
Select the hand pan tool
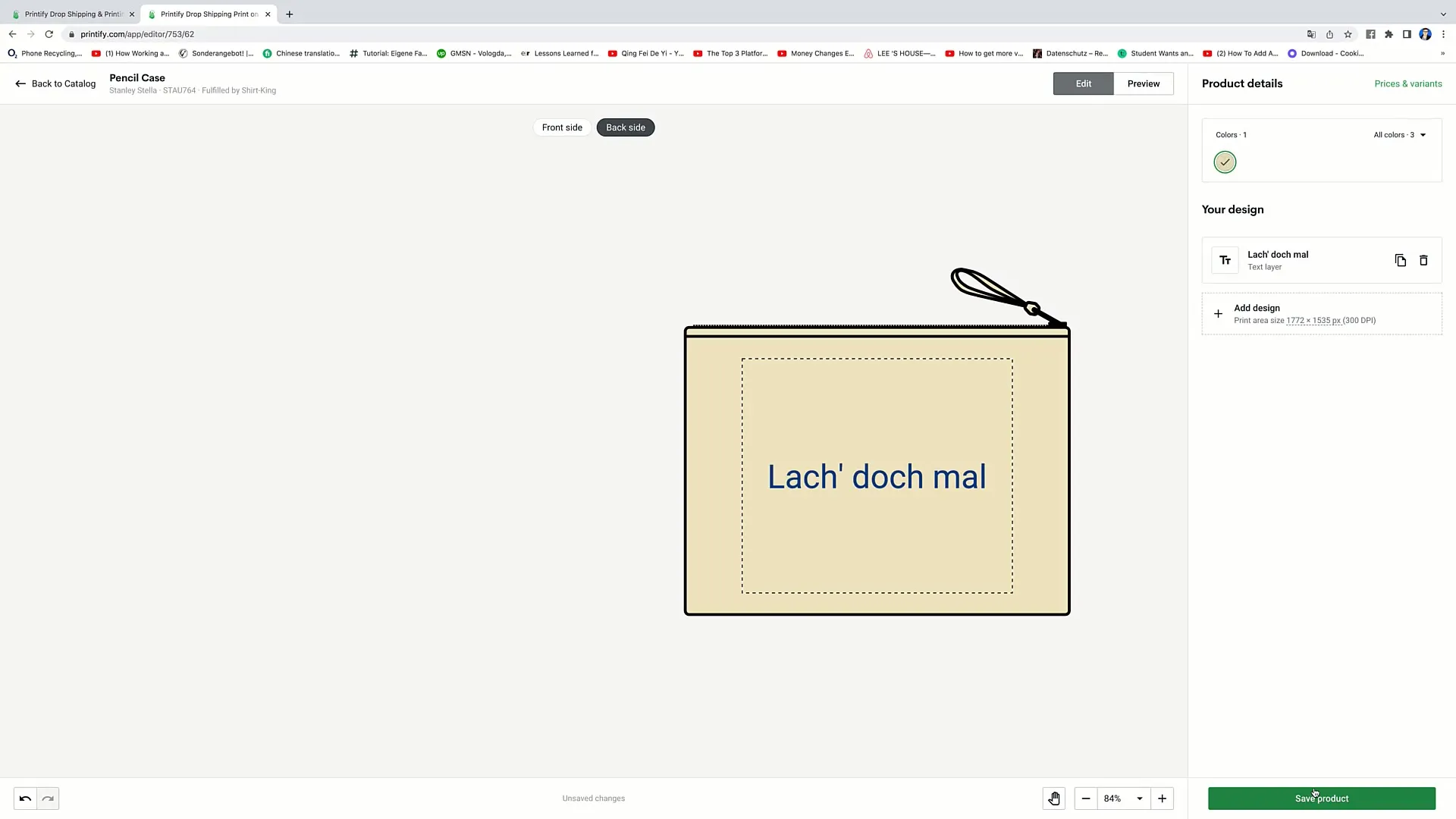[x=1054, y=799]
